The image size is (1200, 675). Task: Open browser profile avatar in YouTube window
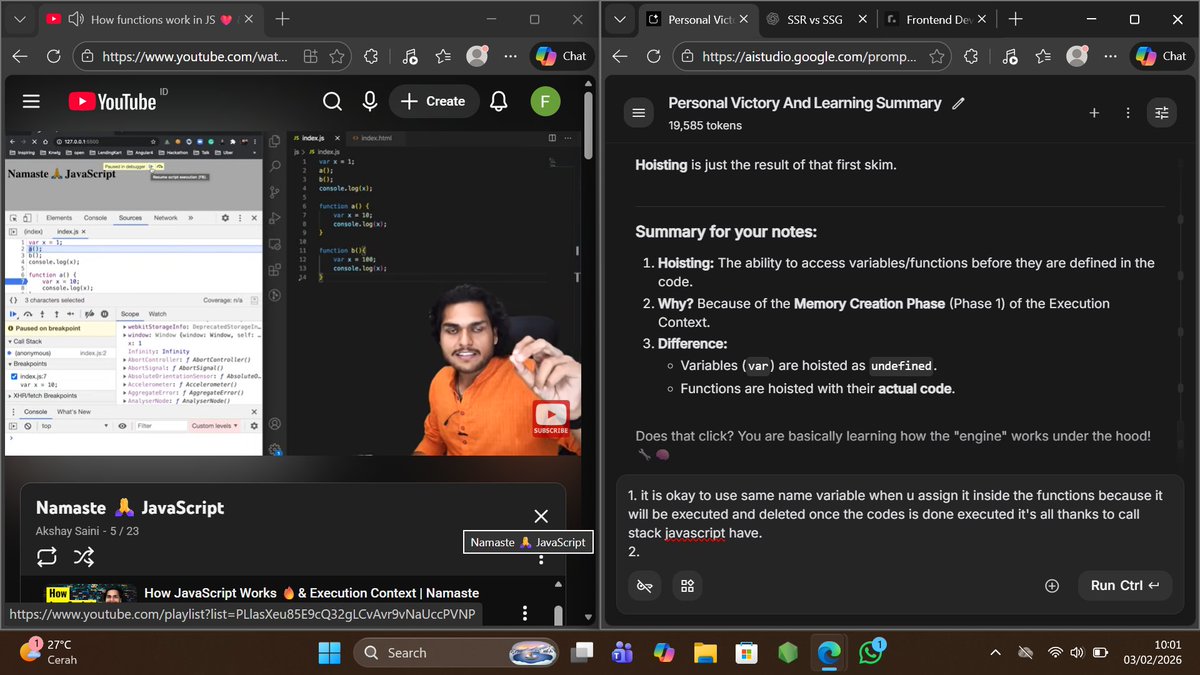pyautogui.click(x=477, y=57)
